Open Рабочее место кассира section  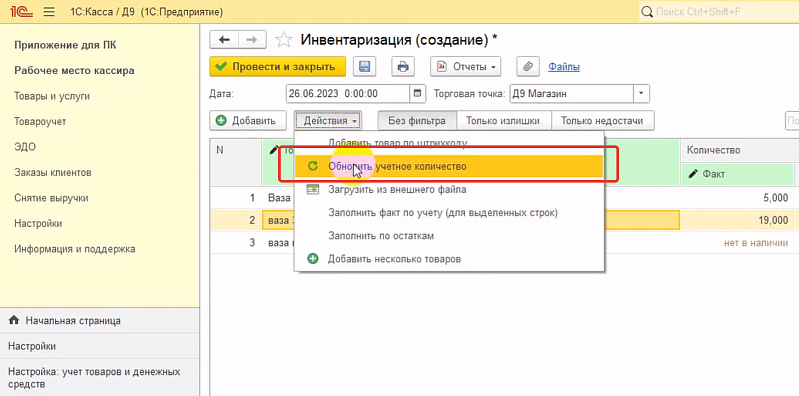pyautogui.click(x=74, y=70)
